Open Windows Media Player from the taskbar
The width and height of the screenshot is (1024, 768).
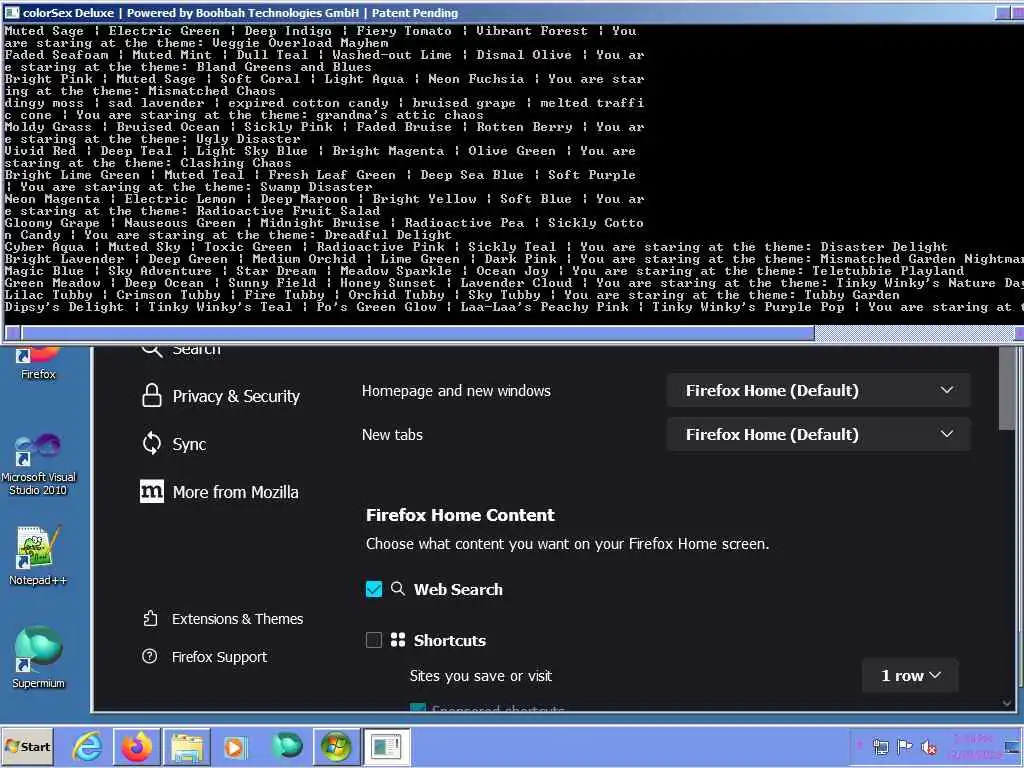[x=234, y=746]
